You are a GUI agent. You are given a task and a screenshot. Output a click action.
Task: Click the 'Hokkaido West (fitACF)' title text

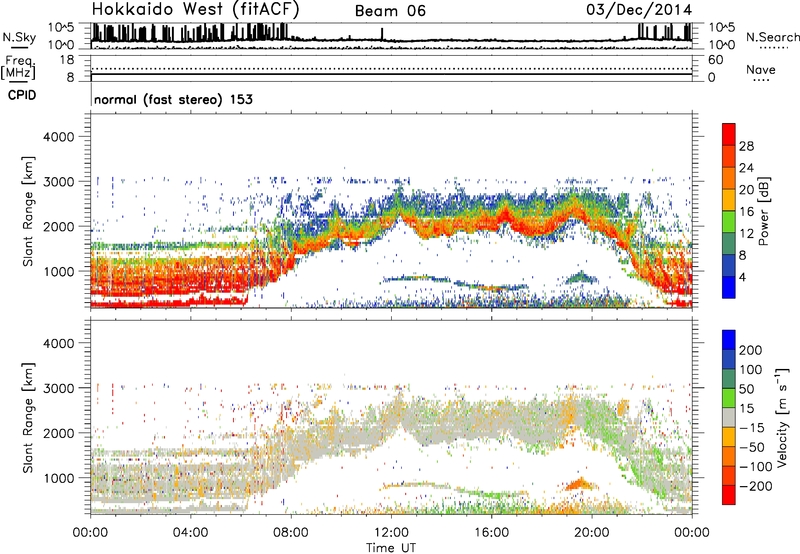(x=195, y=10)
